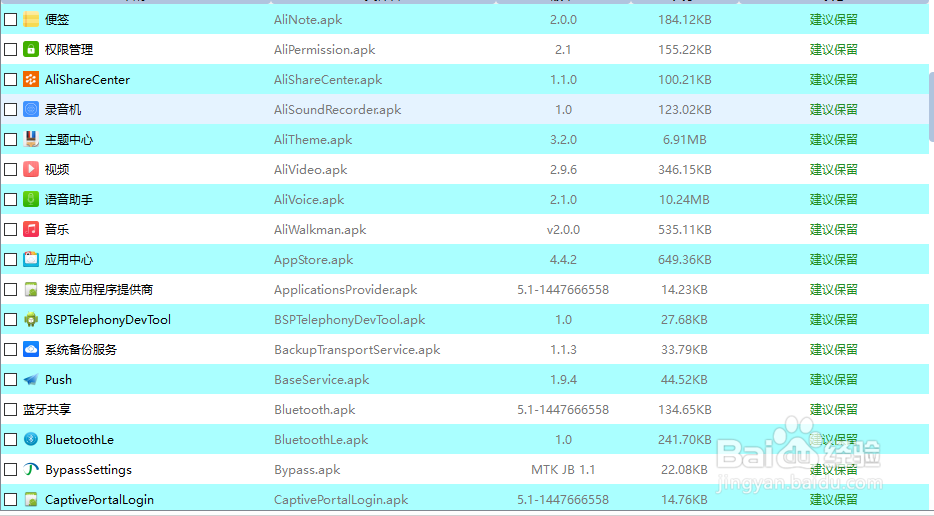Click the orange AliShareCenter app icon

click(x=31, y=79)
